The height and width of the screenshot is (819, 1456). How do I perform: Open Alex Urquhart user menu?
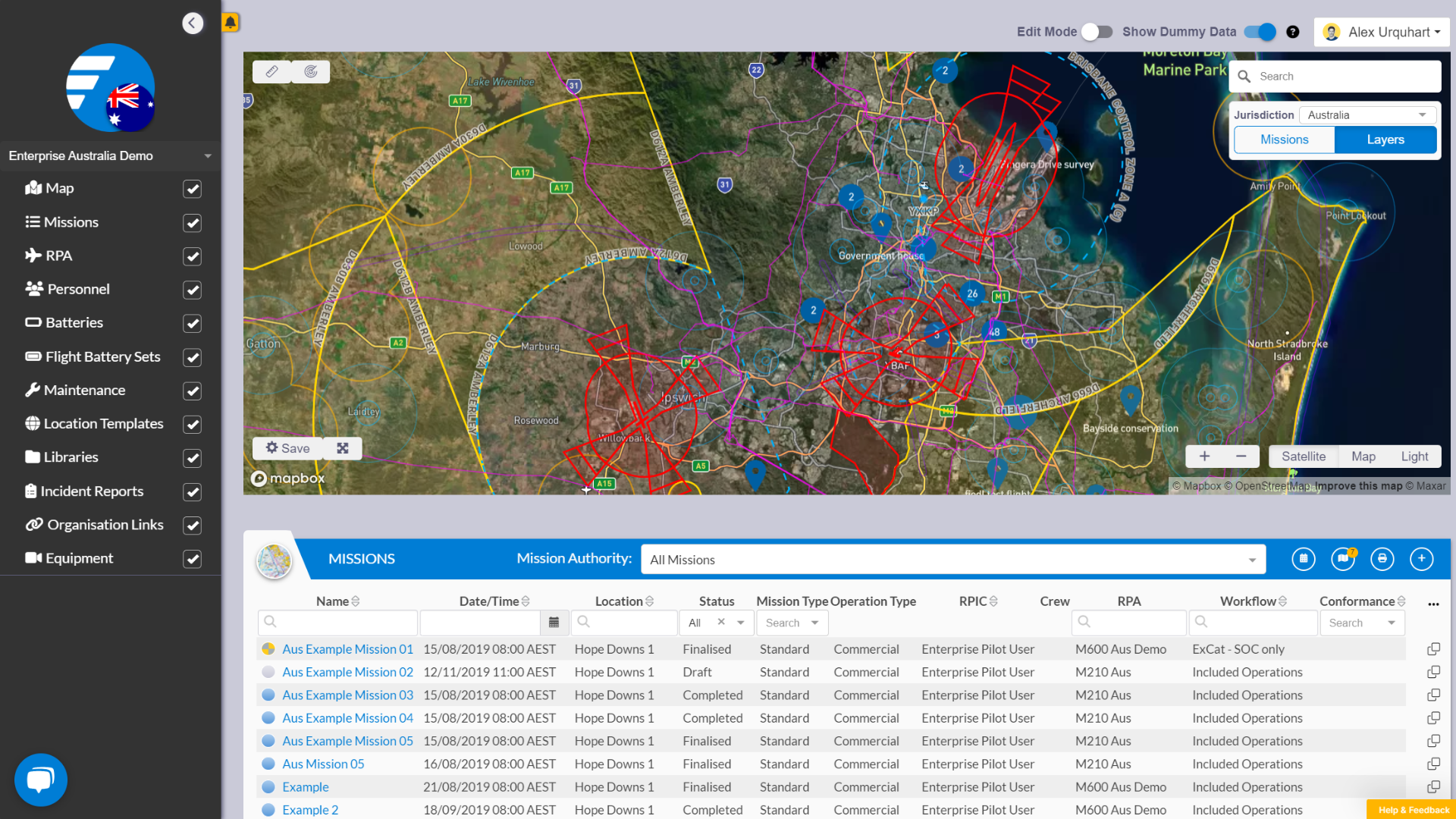[1382, 32]
